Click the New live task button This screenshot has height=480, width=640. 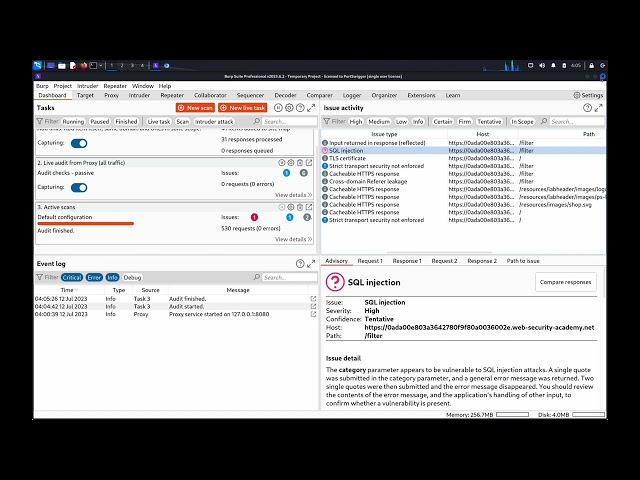(x=243, y=108)
